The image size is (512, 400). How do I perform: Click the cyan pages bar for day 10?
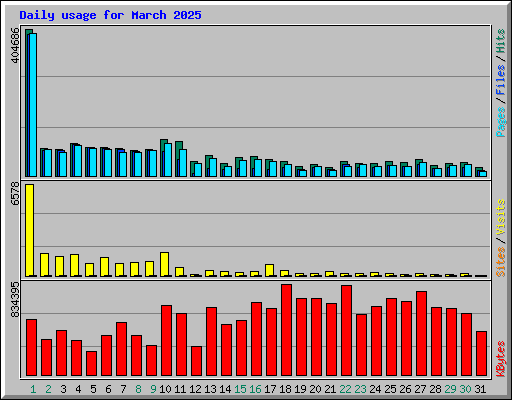pos(168,160)
